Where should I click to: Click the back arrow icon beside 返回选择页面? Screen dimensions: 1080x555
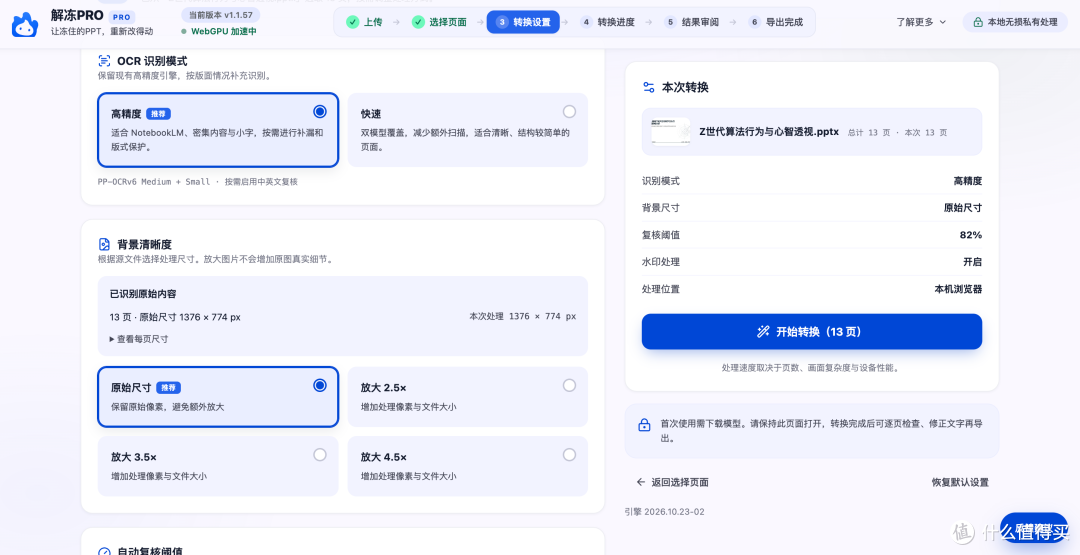click(641, 482)
